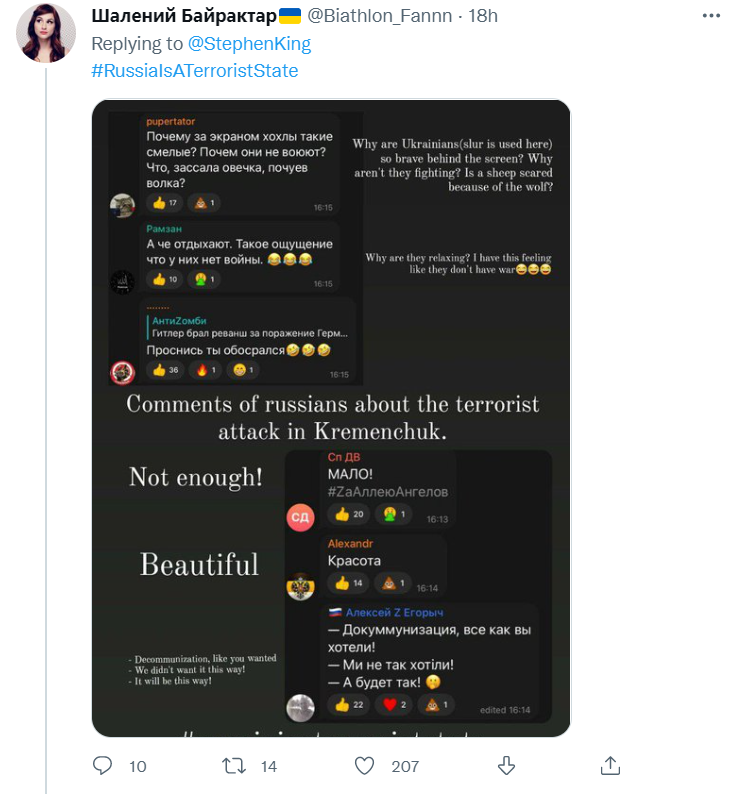Image resolution: width=729 pixels, height=794 pixels.
Task: Click the 'Not enough!' caption in image
Action: click(196, 477)
